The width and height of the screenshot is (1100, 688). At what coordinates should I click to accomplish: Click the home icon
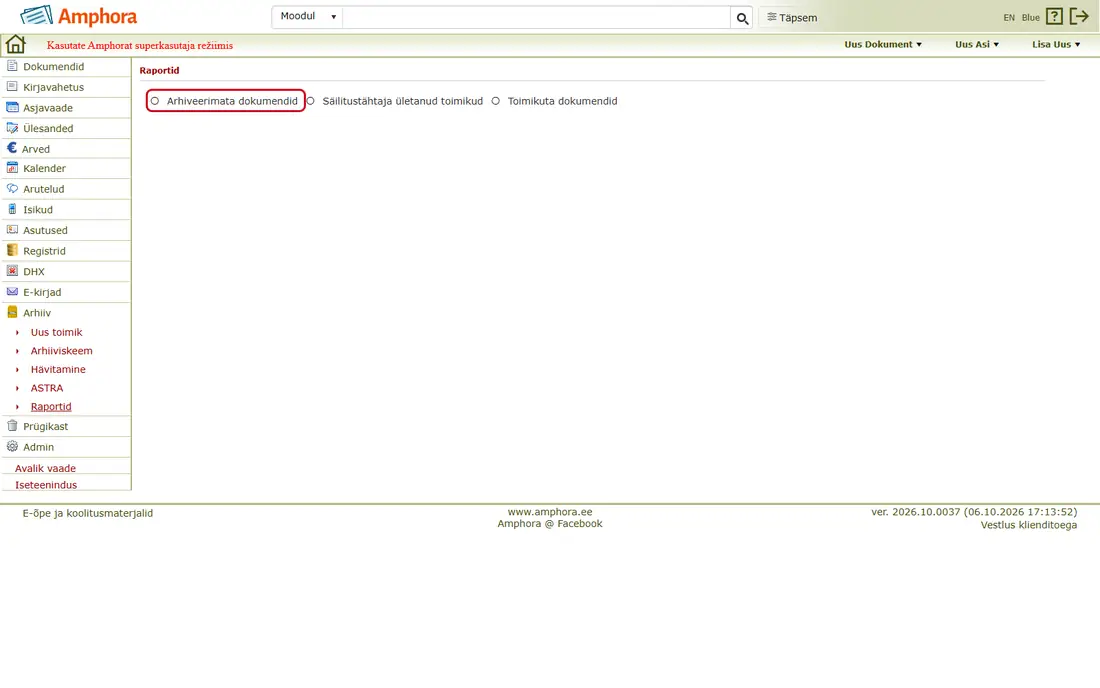15,44
